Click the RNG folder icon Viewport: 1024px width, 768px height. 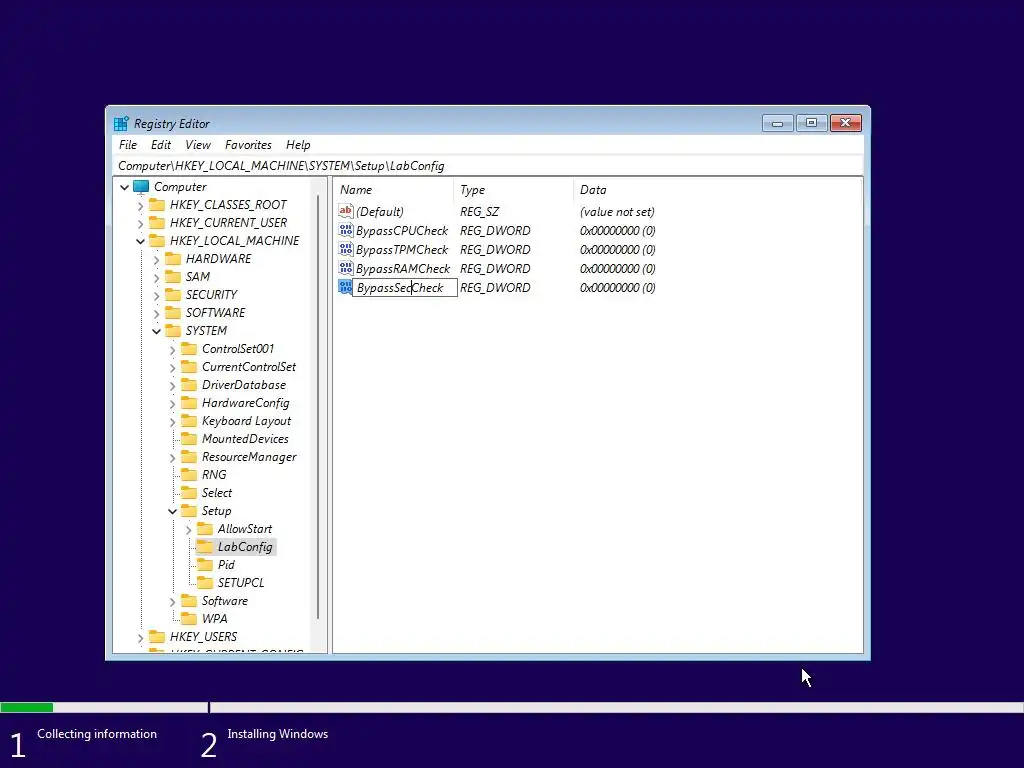[x=189, y=475]
